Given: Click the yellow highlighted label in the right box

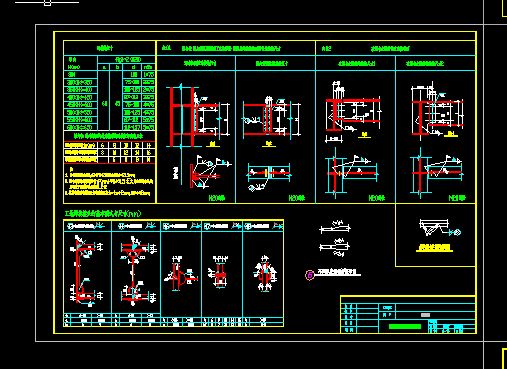Looking at the screenshot, I should point(435,248).
